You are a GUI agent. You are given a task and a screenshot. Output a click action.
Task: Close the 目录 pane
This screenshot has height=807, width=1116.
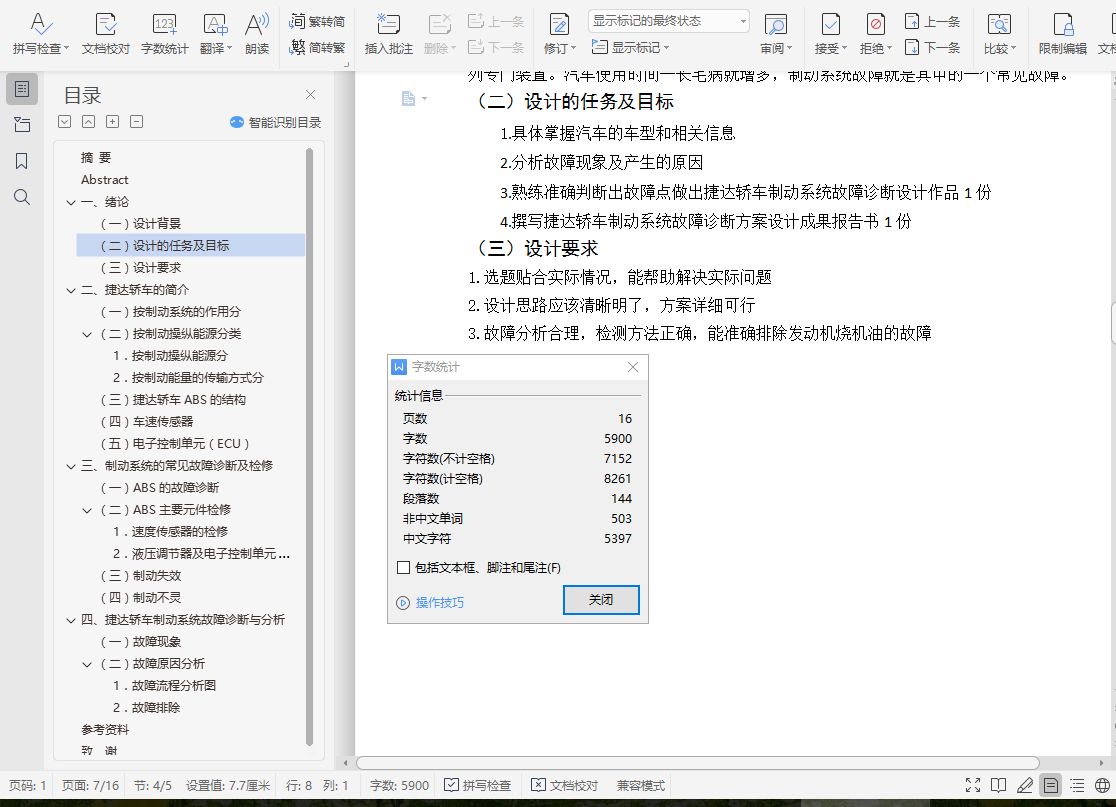point(310,95)
